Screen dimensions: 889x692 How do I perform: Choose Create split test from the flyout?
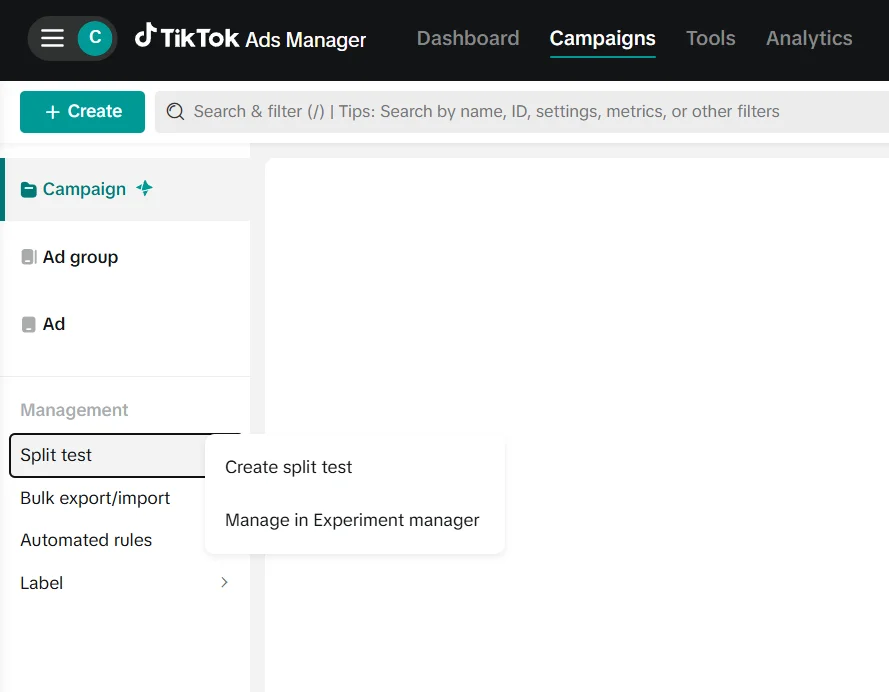289,467
